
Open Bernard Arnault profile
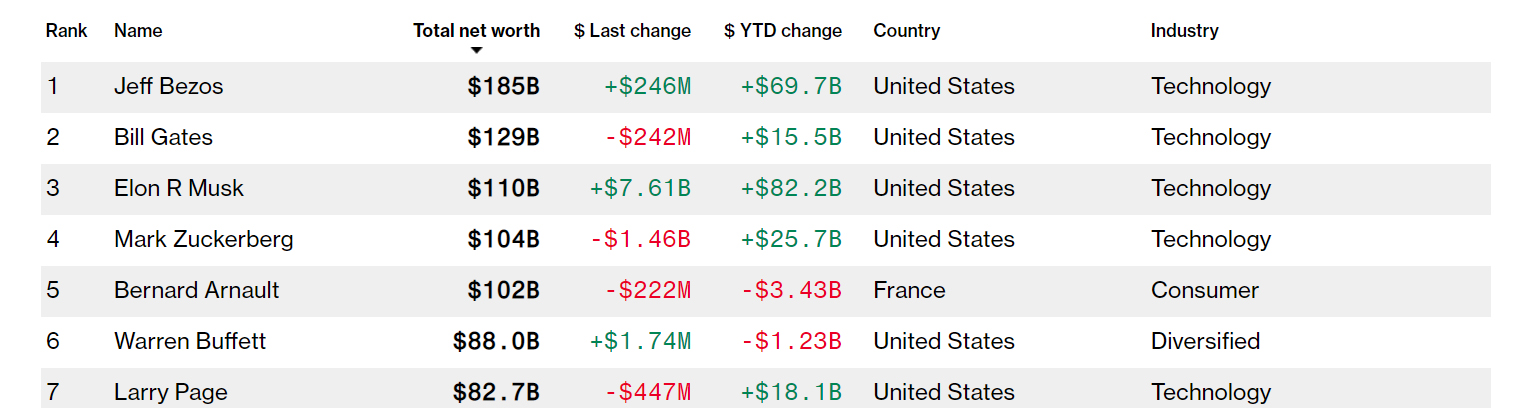(x=196, y=291)
